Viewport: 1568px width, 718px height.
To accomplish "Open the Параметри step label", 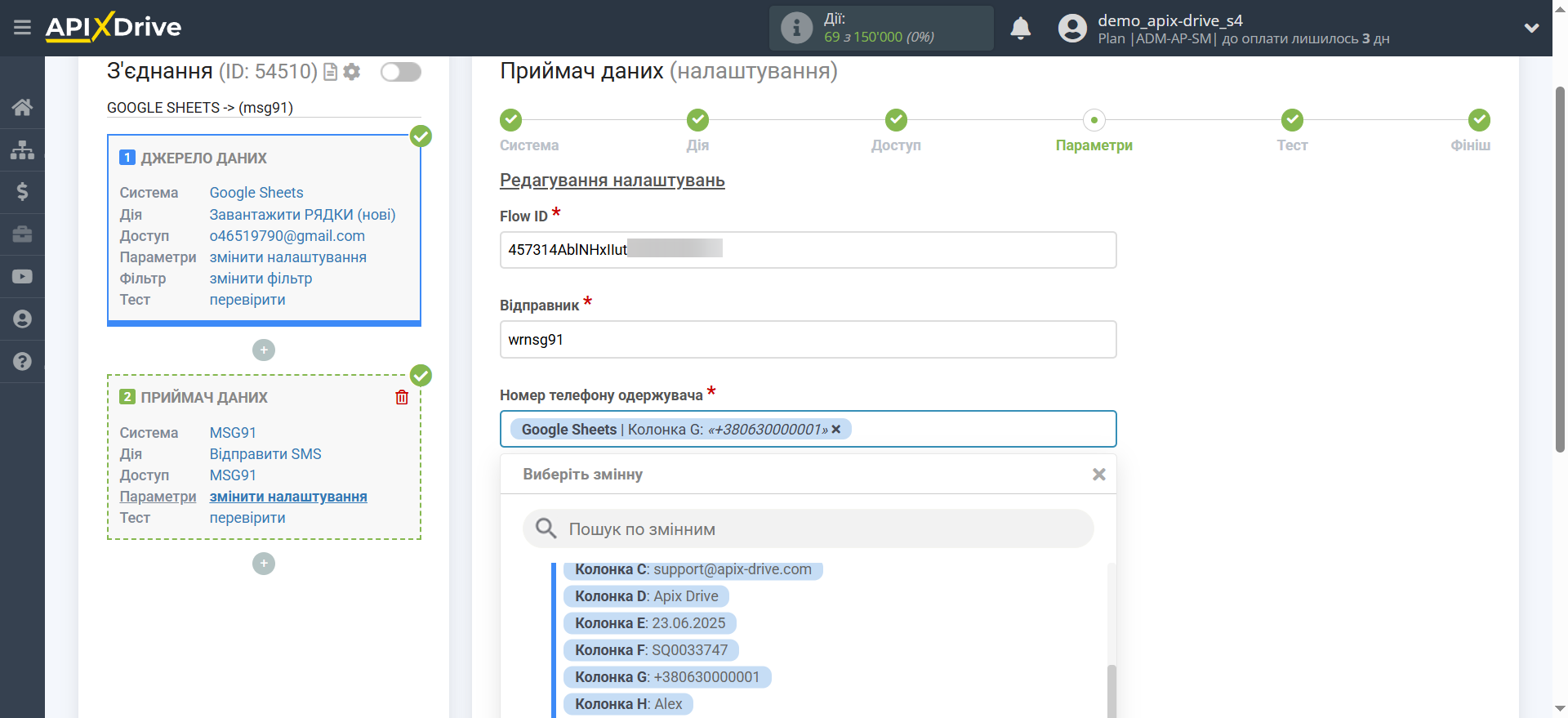I will pos(1094,145).
